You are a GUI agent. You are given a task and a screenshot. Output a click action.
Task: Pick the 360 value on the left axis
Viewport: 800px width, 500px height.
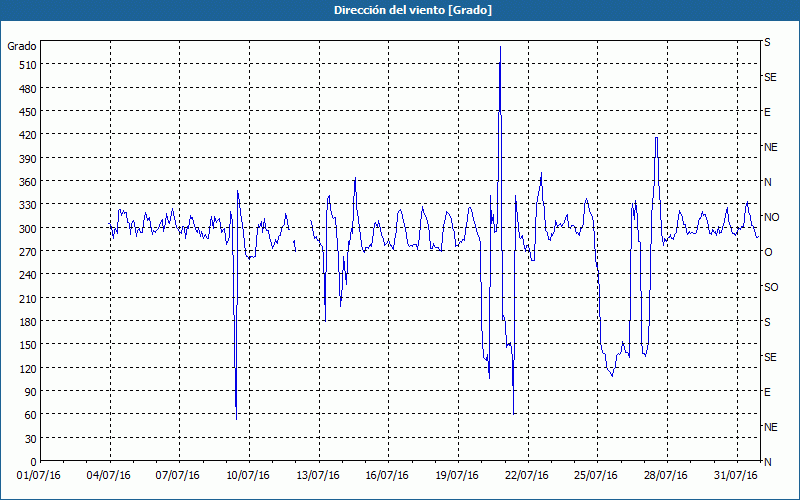coord(29,182)
